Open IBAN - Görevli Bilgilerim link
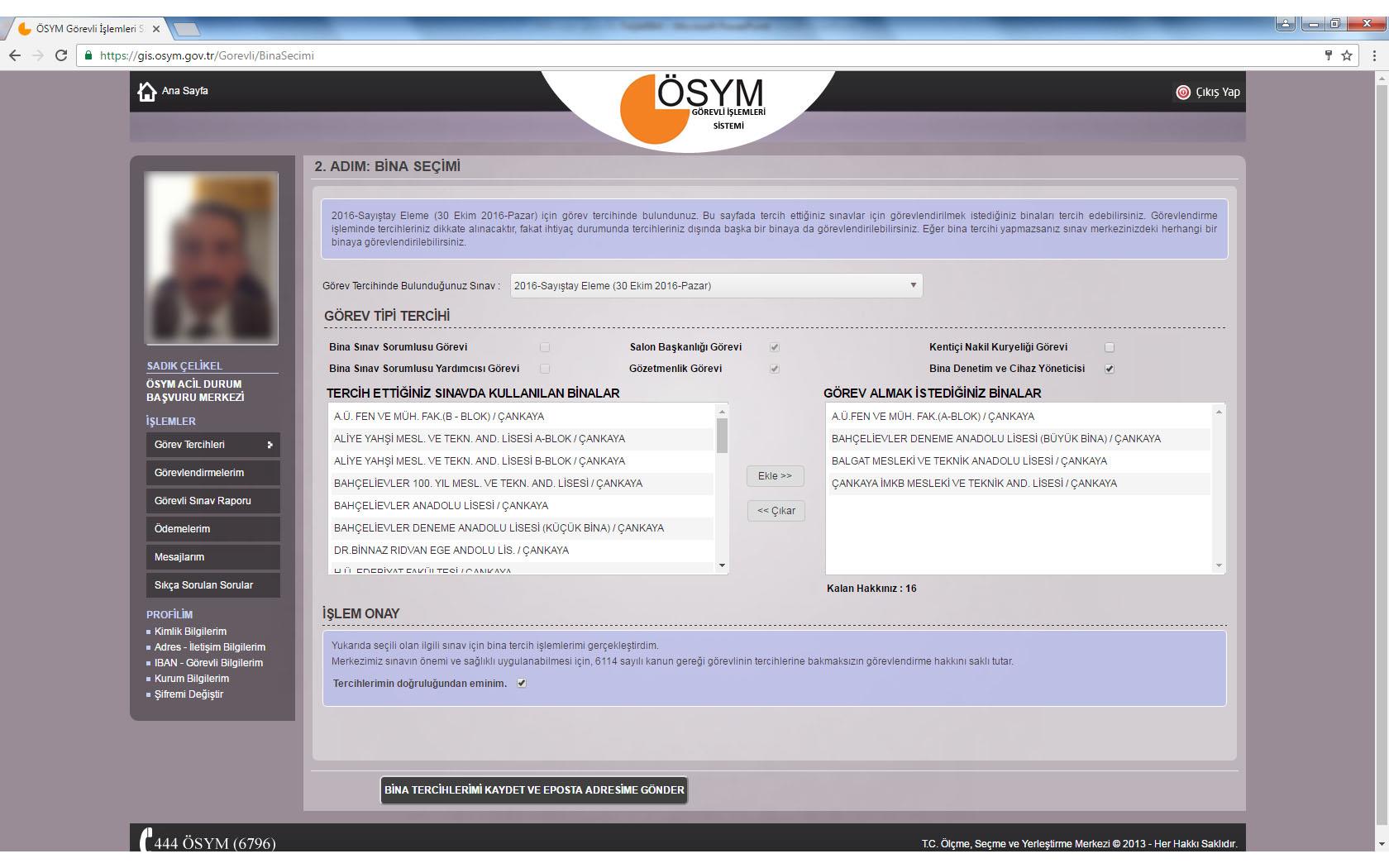The image size is (1389, 868). [208, 663]
